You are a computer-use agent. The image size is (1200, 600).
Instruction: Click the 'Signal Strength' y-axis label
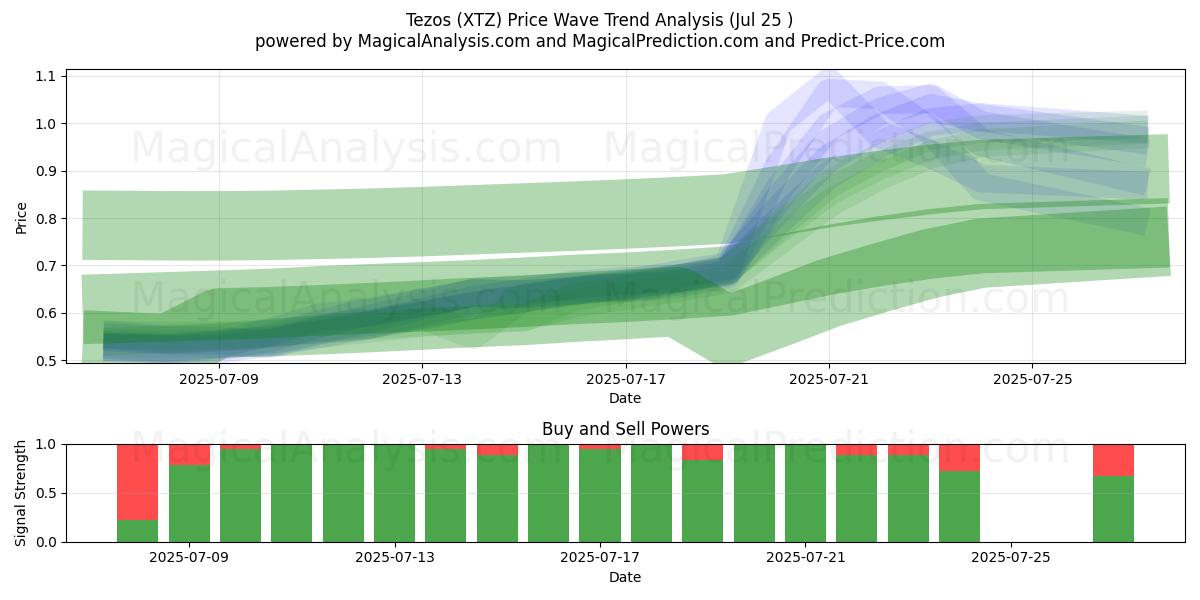(22, 493)
